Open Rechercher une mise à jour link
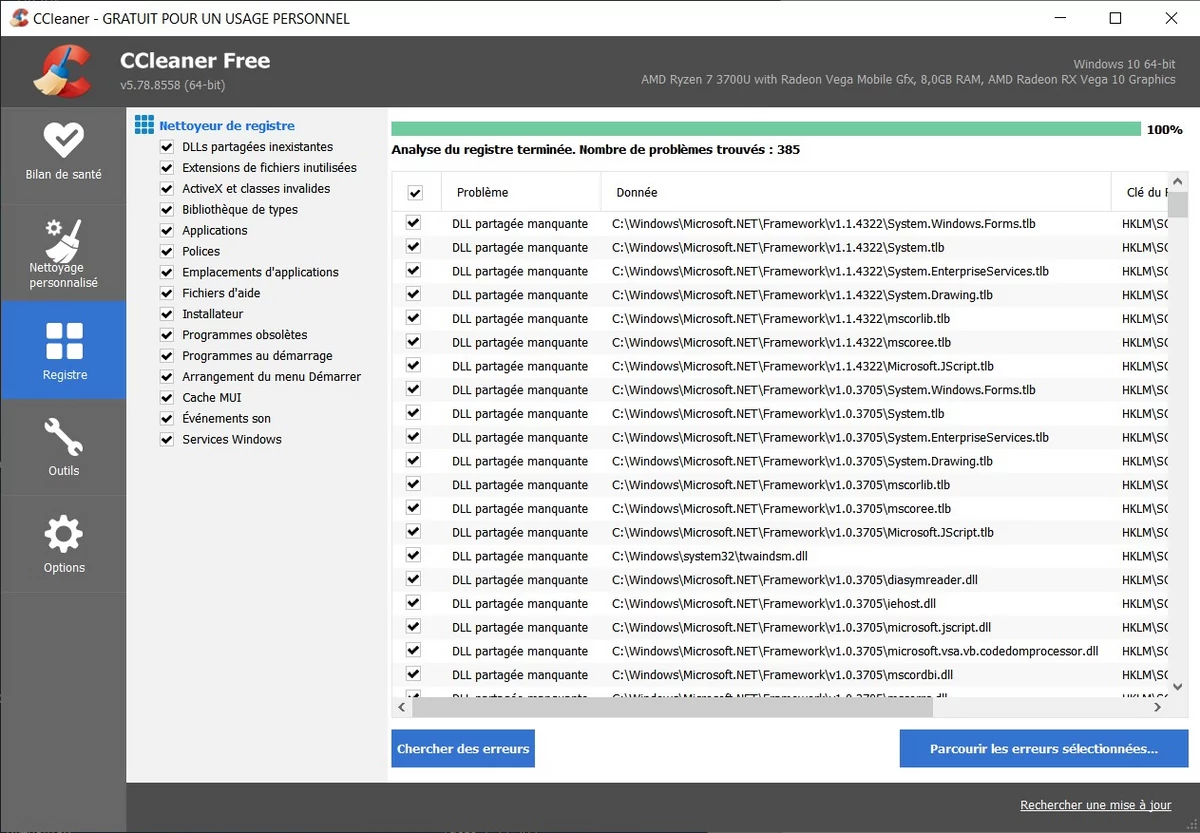The width and height of the screenshot is (1200, 833). point(1096,805)
